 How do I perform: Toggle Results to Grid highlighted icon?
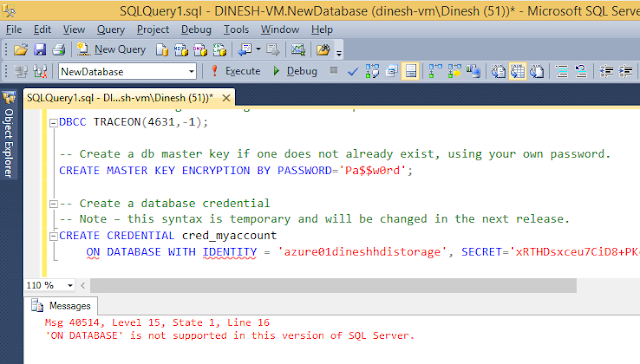point(518,72)
